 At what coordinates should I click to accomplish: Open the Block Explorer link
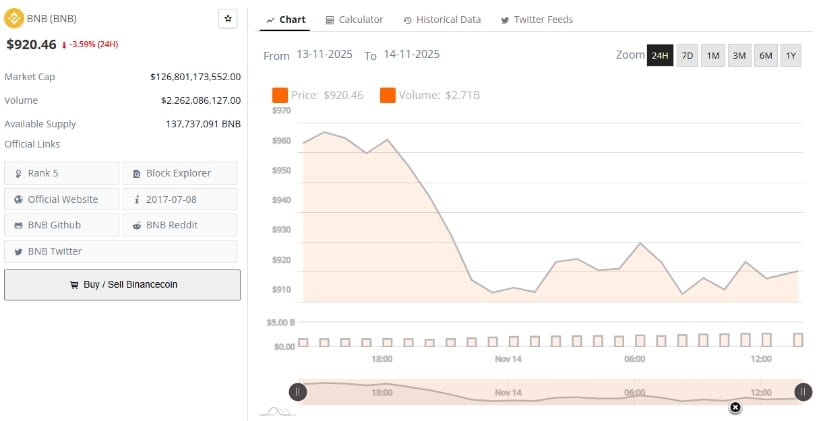180,173
